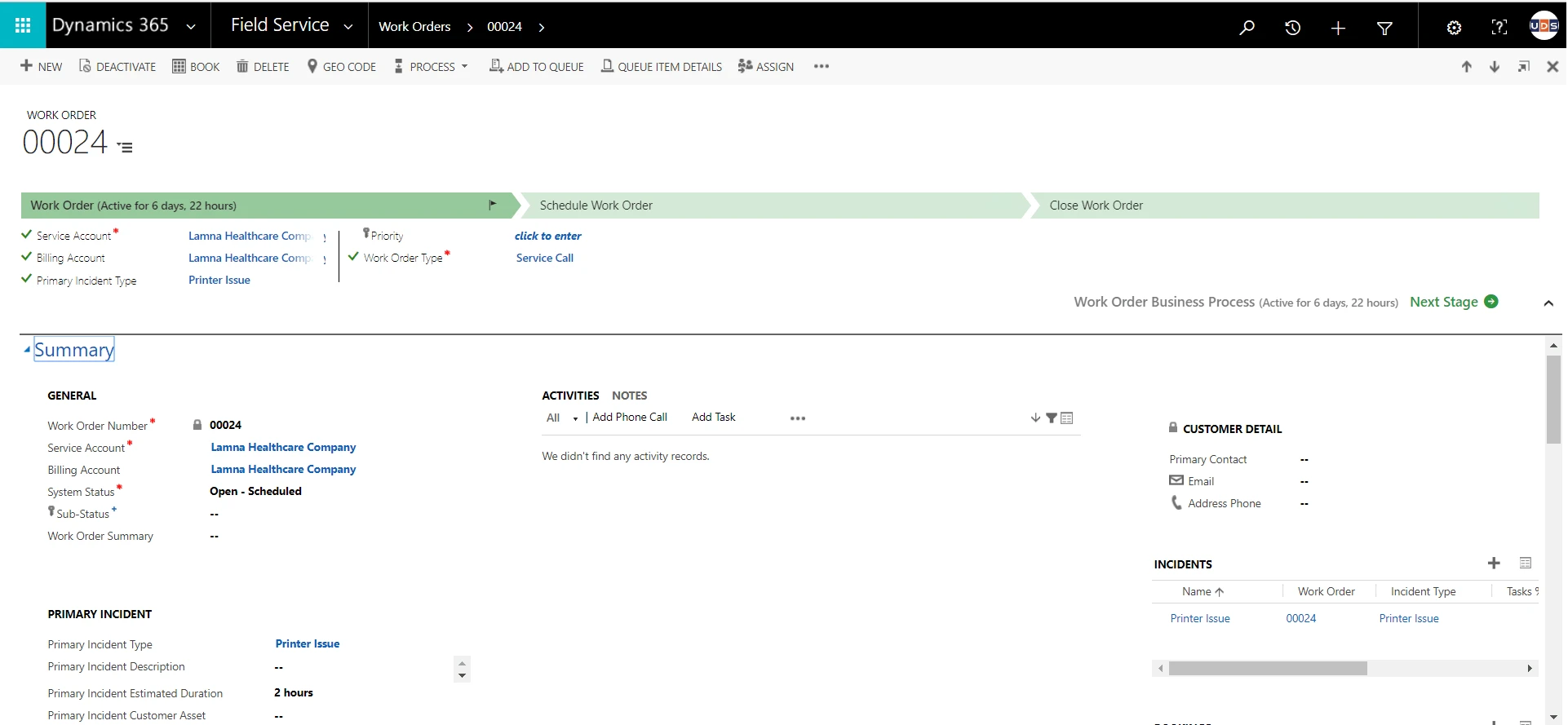Close the record form with X
This screenshot has height=725, width=1568.
(1552, 67)
